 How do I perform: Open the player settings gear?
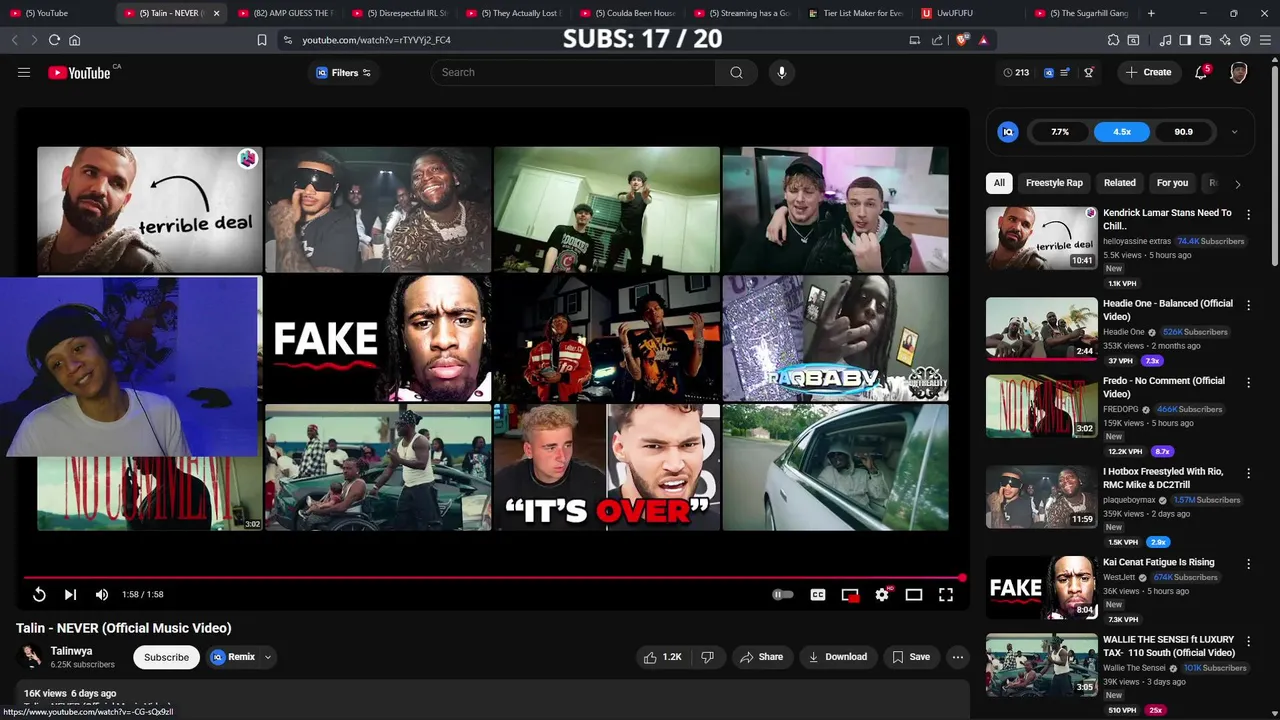[882, 594]
